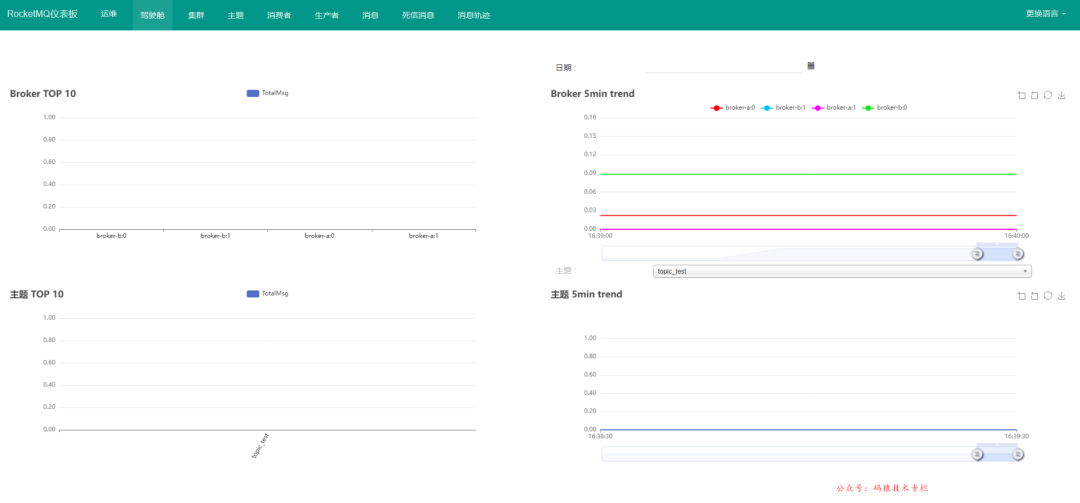The height and width of the screenshot is (503, 1080).
Task: Open the 消费者 navigation tab
Action: pos(279,15)
